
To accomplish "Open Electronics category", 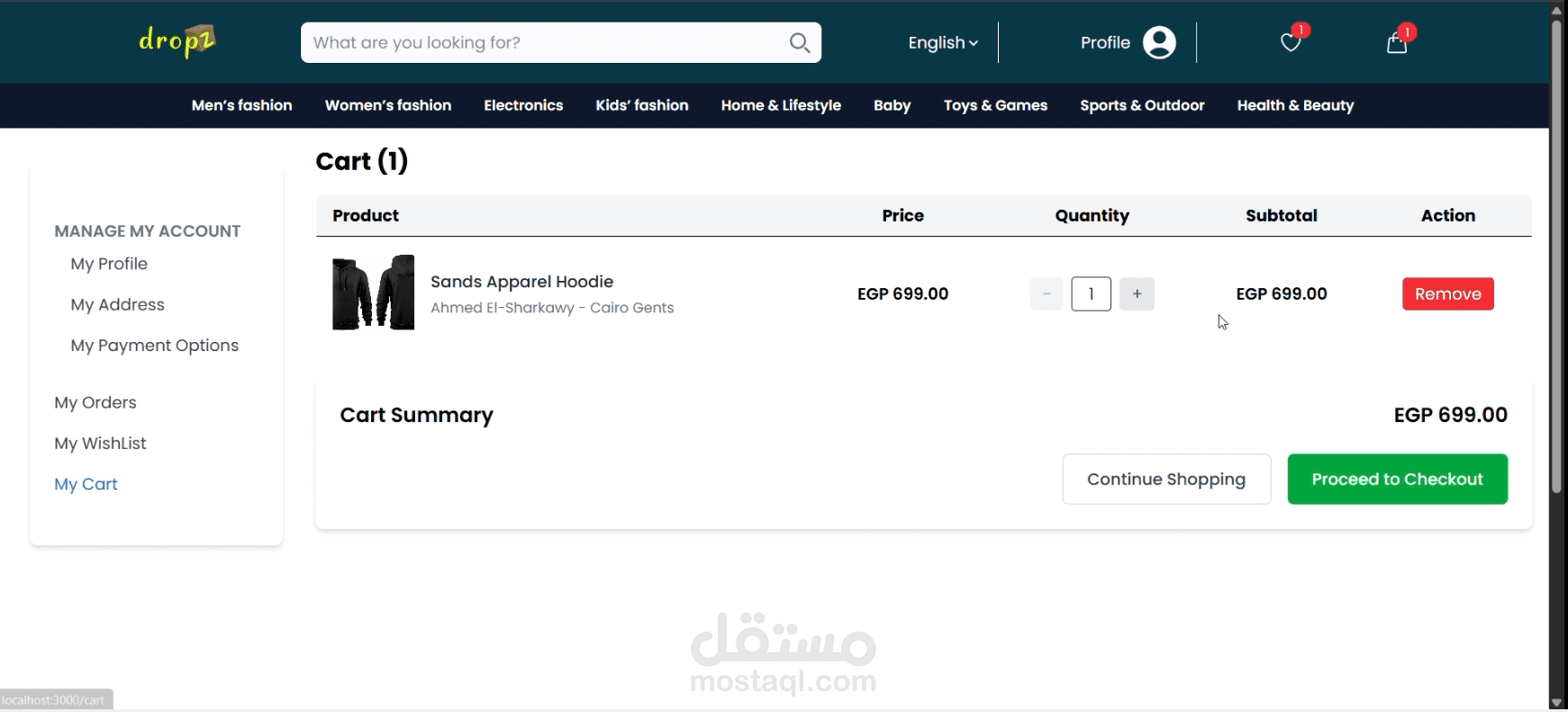I will [523, 105].
